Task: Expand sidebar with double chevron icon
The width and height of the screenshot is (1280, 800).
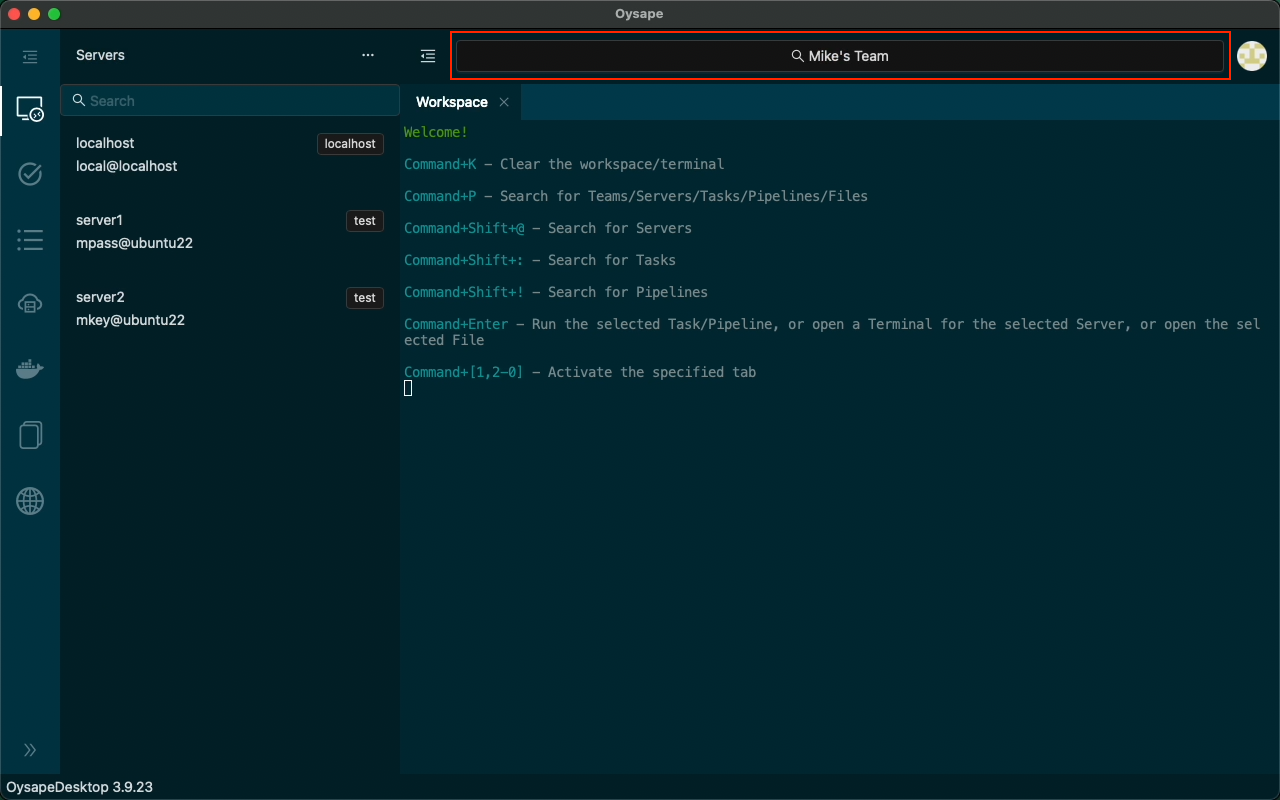Action: pos(30,750)
